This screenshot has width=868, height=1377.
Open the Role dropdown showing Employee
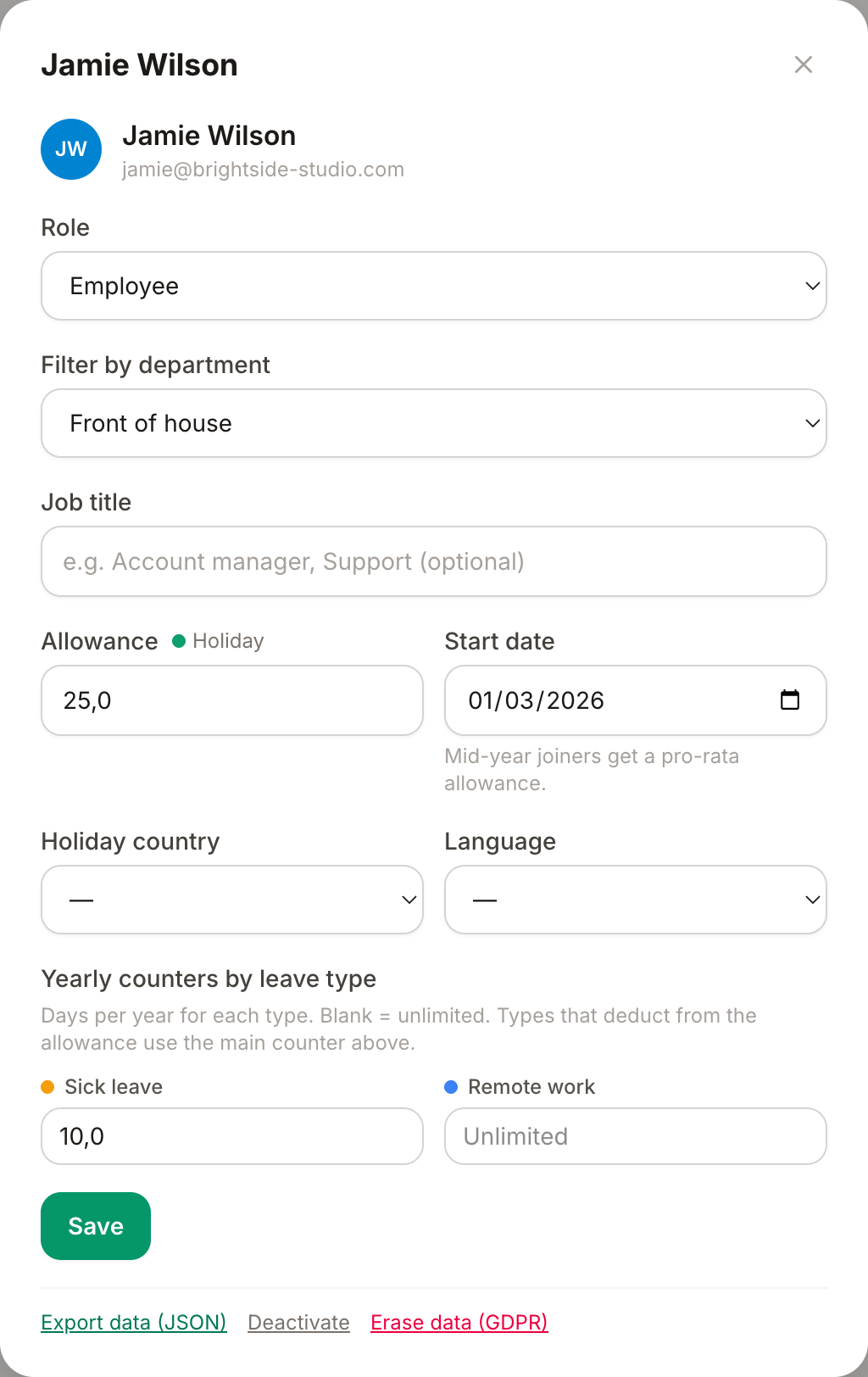click(x=434, y=286)
